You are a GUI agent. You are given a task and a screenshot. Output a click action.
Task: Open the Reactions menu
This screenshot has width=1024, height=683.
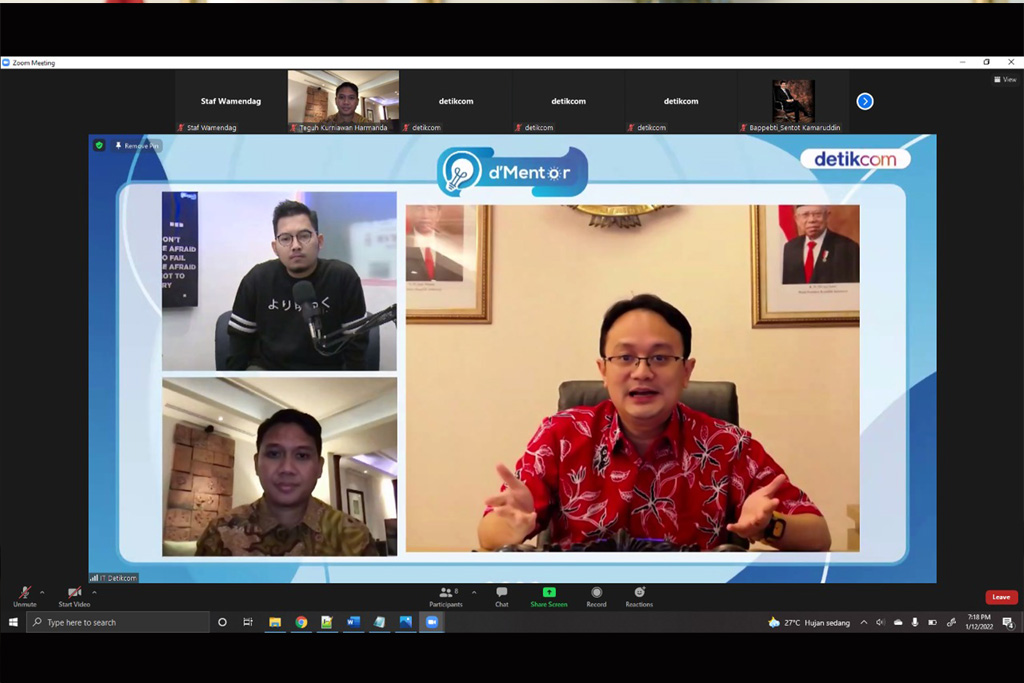point(639,596)
